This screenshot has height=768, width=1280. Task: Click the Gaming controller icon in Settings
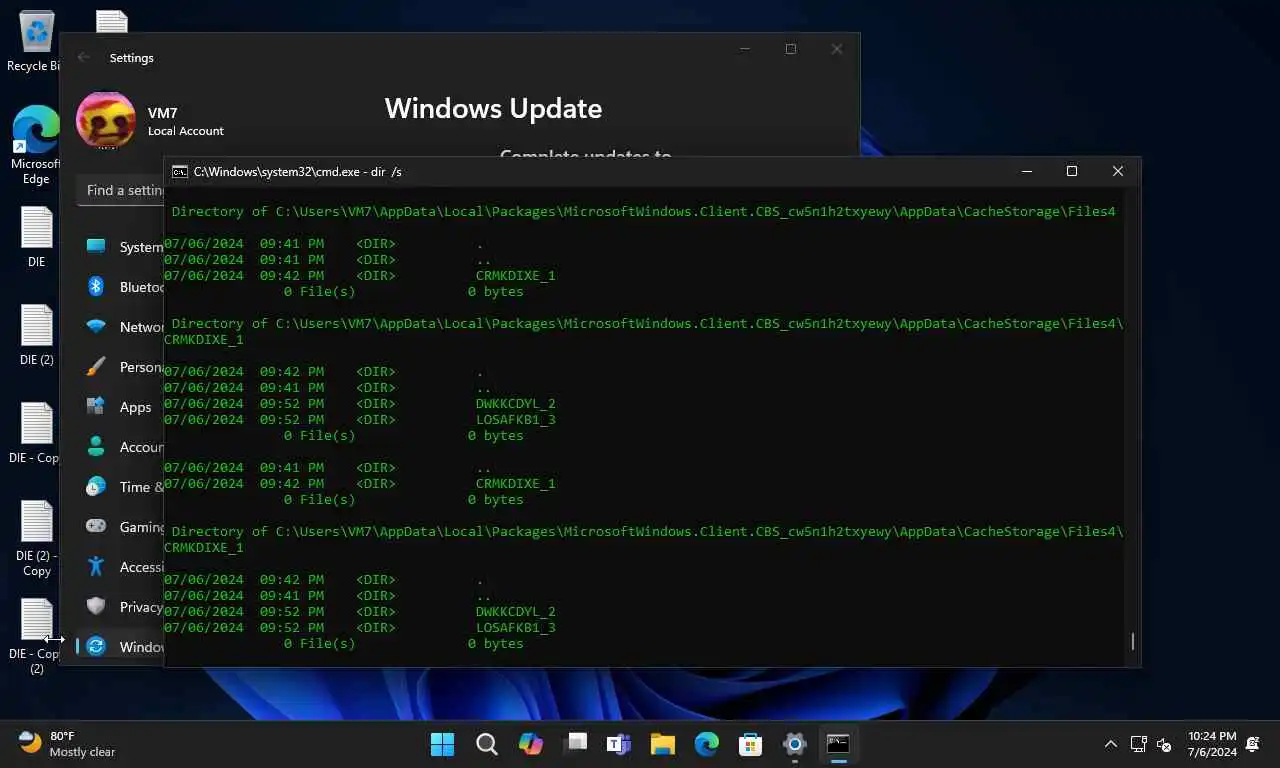point(96,526)
